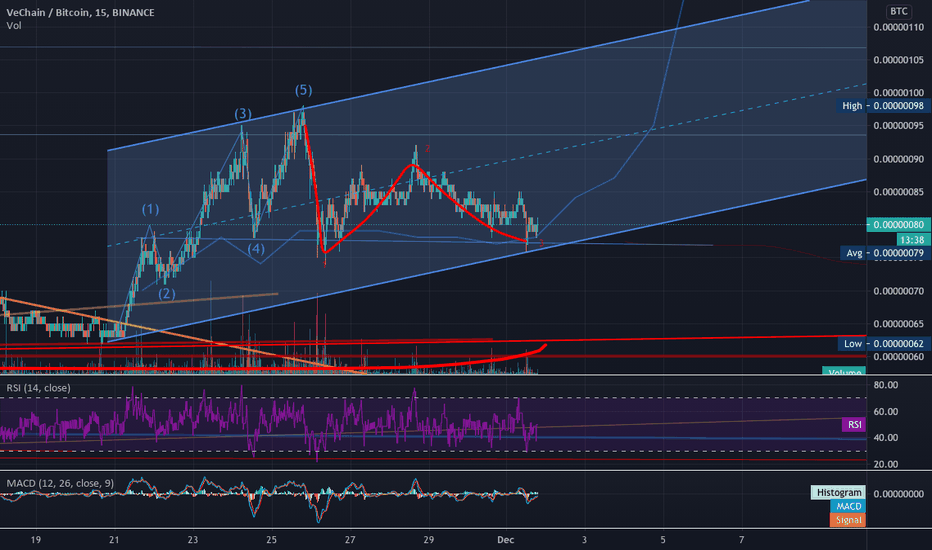Viewport: 932px width, 550px height.
Task: Click the Low 0.00000062 price label
Action: [x=884, y=344]
